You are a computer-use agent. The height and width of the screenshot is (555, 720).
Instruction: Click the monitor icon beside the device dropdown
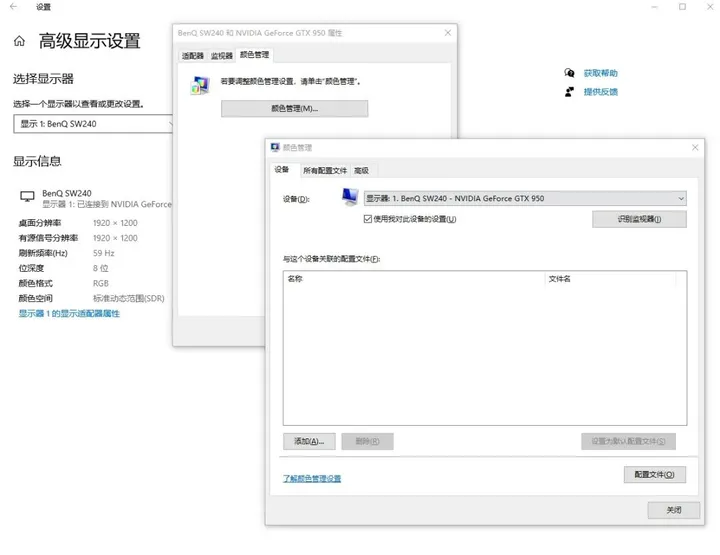pyautogui.click(x=349, y=197)
